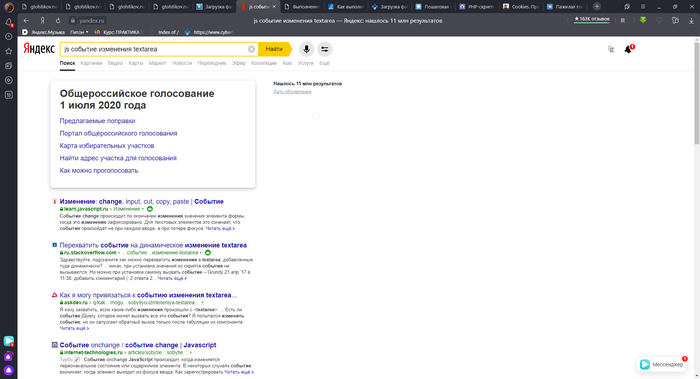700x379 pixels.
Task: Clear the search query with the X icon
Action: tap(251, 49)
